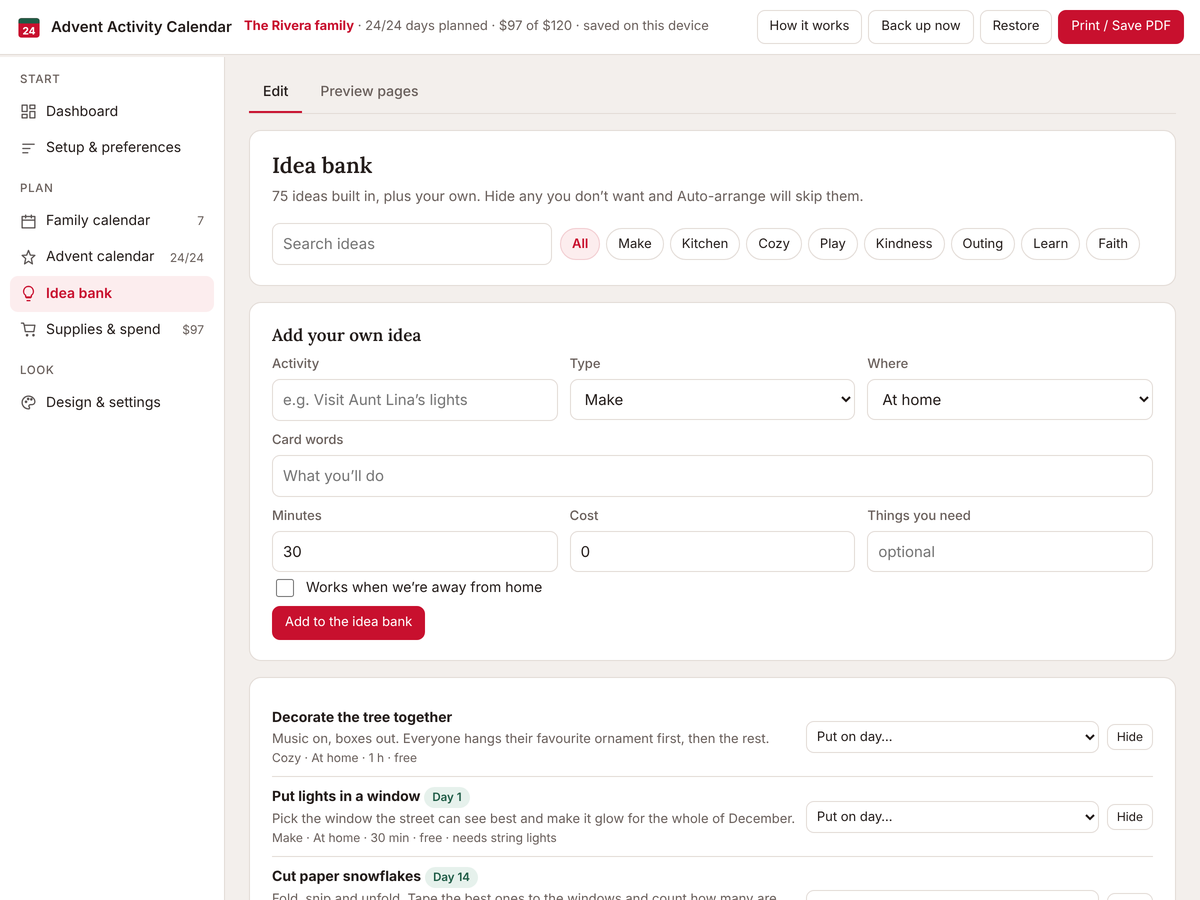Open Setup & preferences in sidebar
1200x900 pixels.
click(x=112, y=147)
